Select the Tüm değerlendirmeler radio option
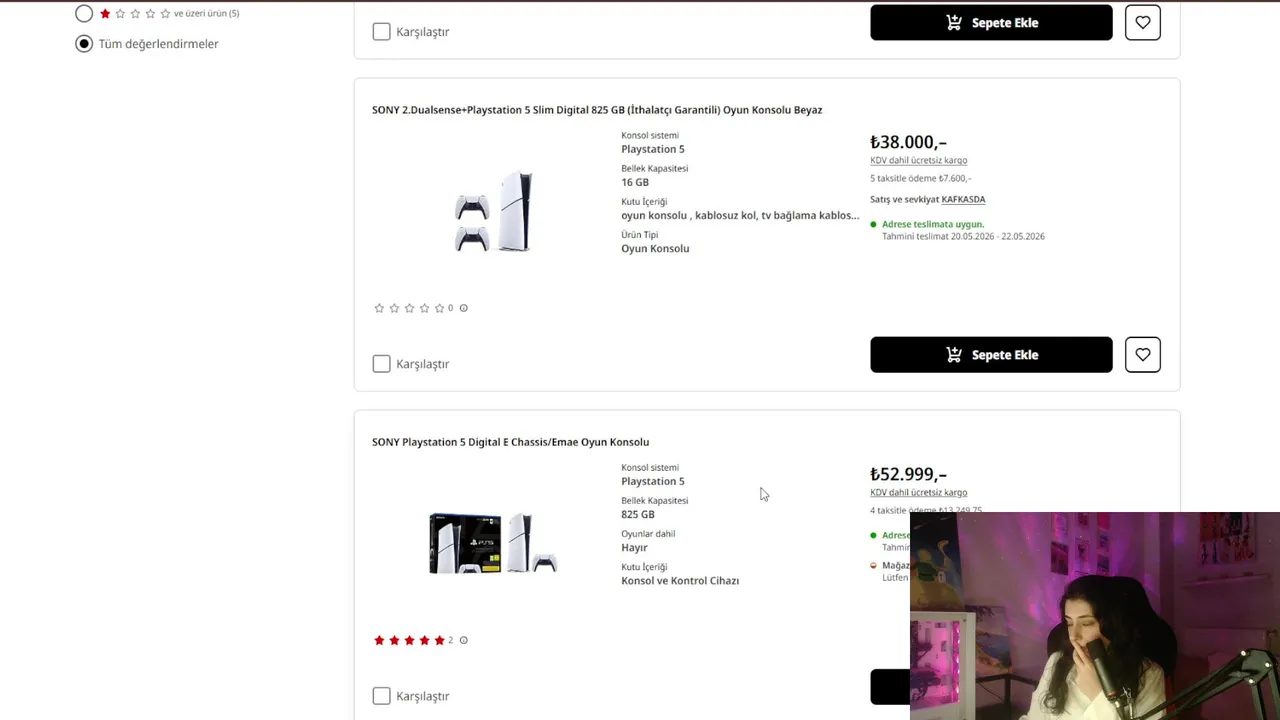This screenshot has height=720, width=1280. 84,44
